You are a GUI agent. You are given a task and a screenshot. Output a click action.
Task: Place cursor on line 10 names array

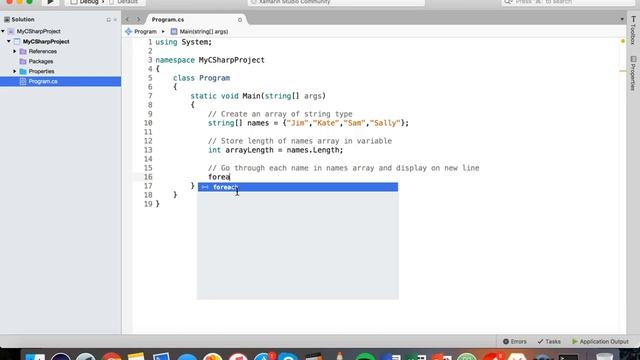(308, 123)
